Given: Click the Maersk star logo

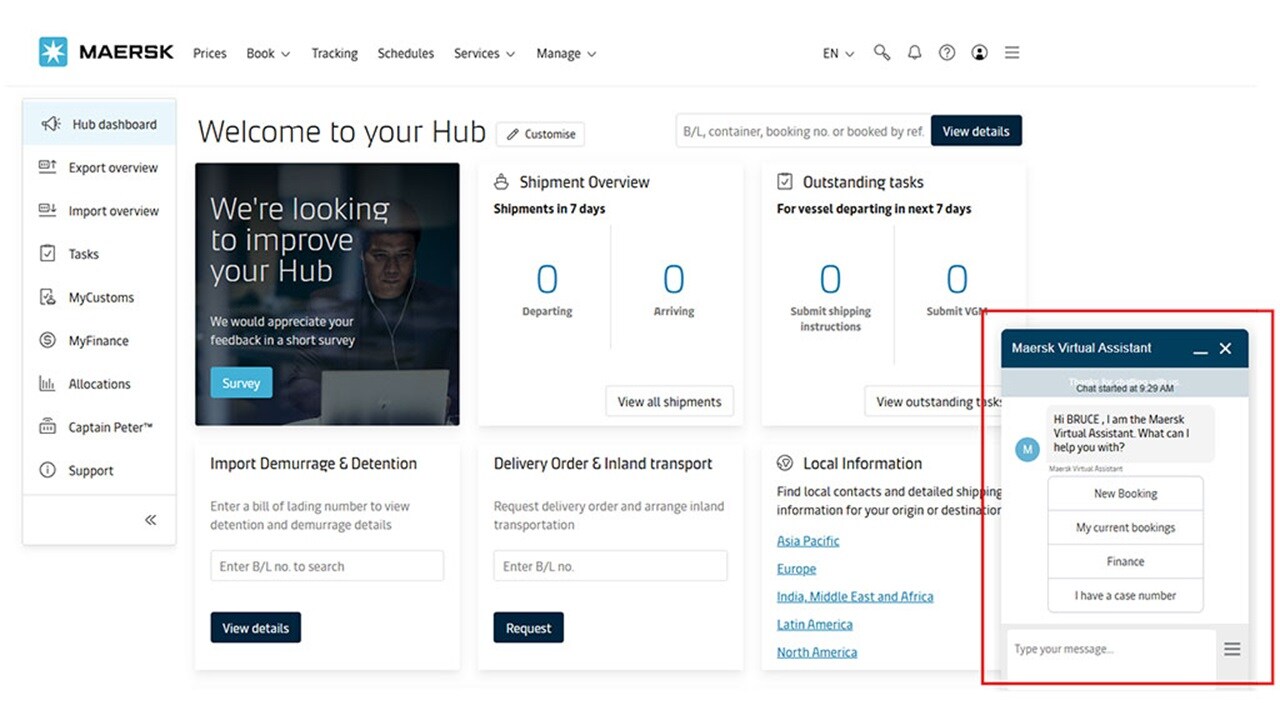Looking at the screenshot, I should pyautogui.click(x=53, y=52).
